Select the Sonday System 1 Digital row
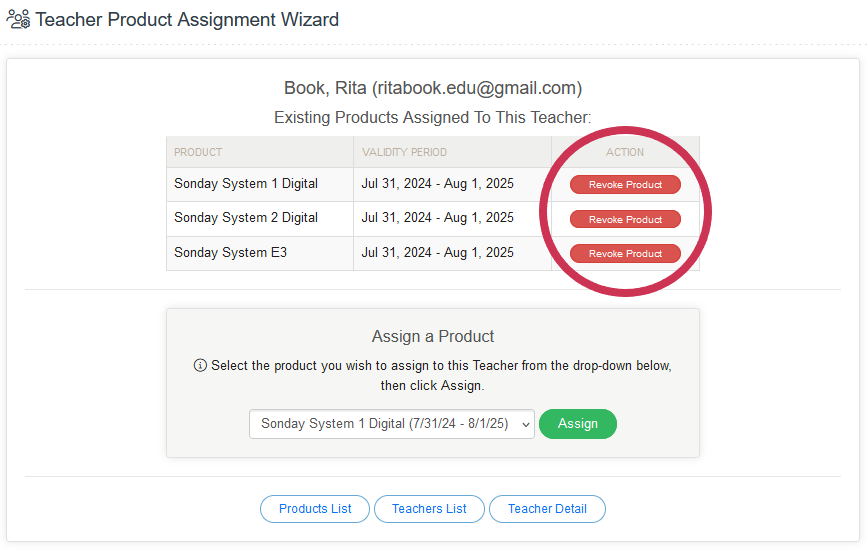Viewport: 868px width, 551px height. click(x=246, y=184)
